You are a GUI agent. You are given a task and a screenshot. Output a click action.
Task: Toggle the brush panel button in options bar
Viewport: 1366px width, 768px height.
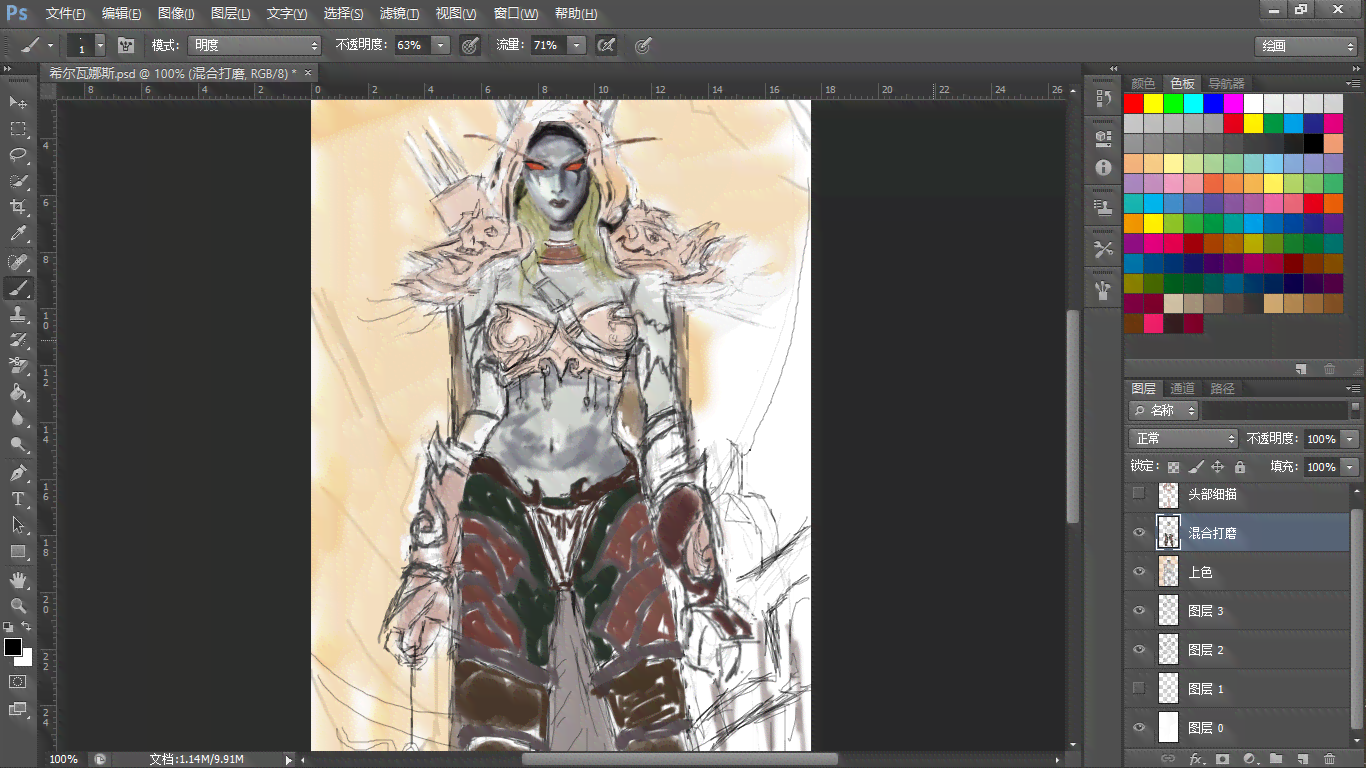click(126, 45)
